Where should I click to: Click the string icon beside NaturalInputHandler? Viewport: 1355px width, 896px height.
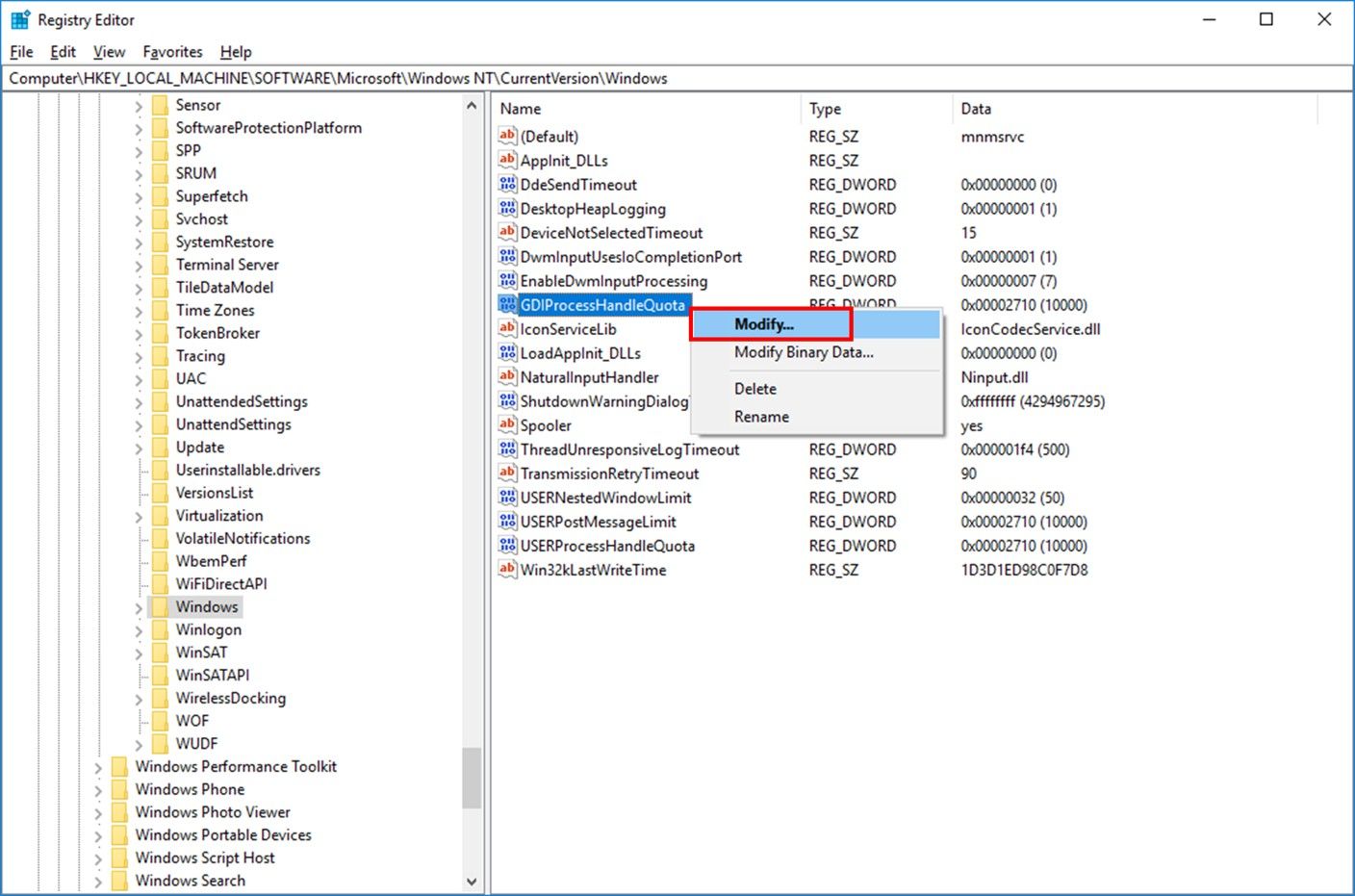[x=507, y=376]
